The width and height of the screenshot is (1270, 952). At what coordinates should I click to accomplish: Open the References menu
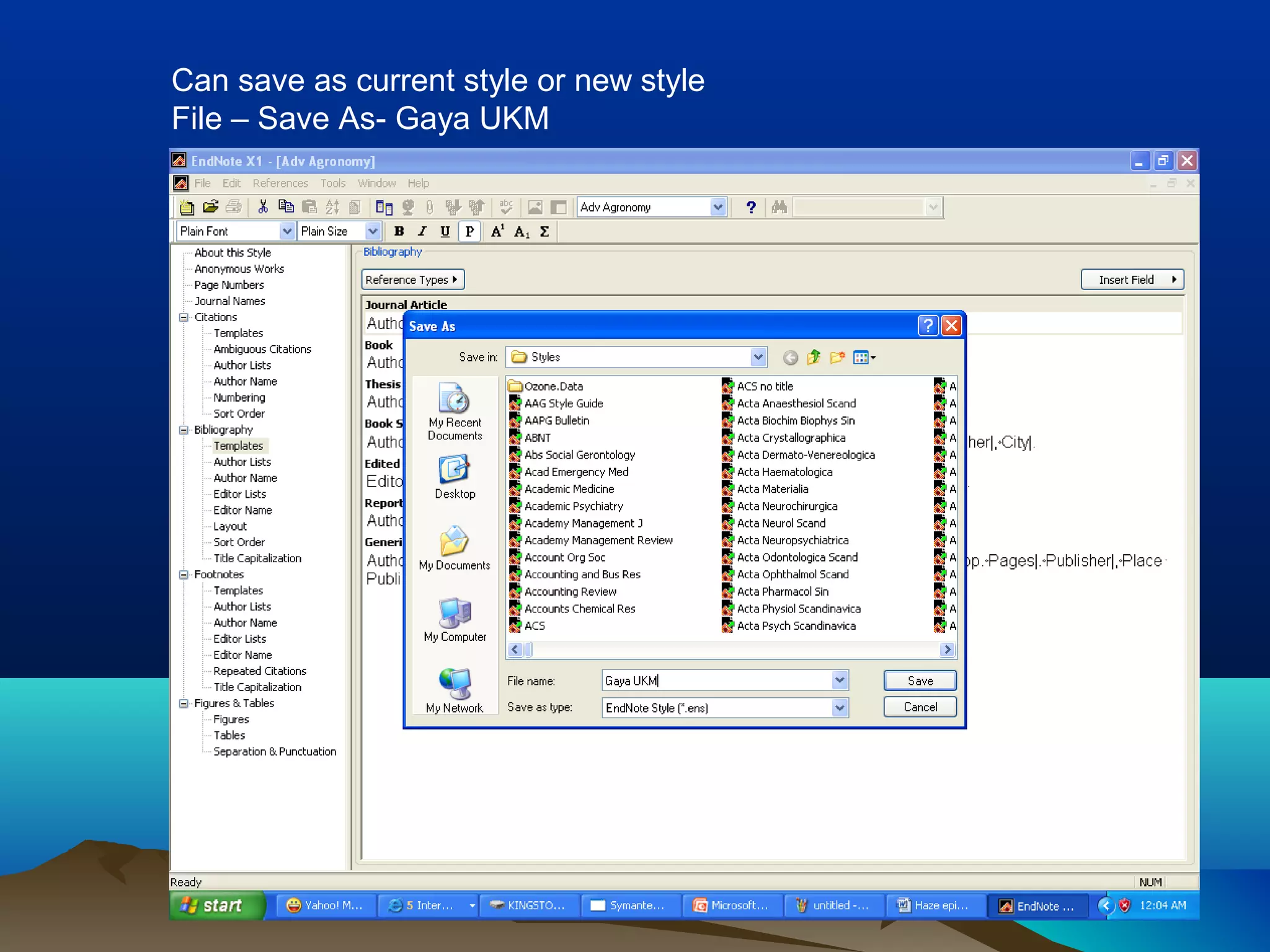coord(280,183)
